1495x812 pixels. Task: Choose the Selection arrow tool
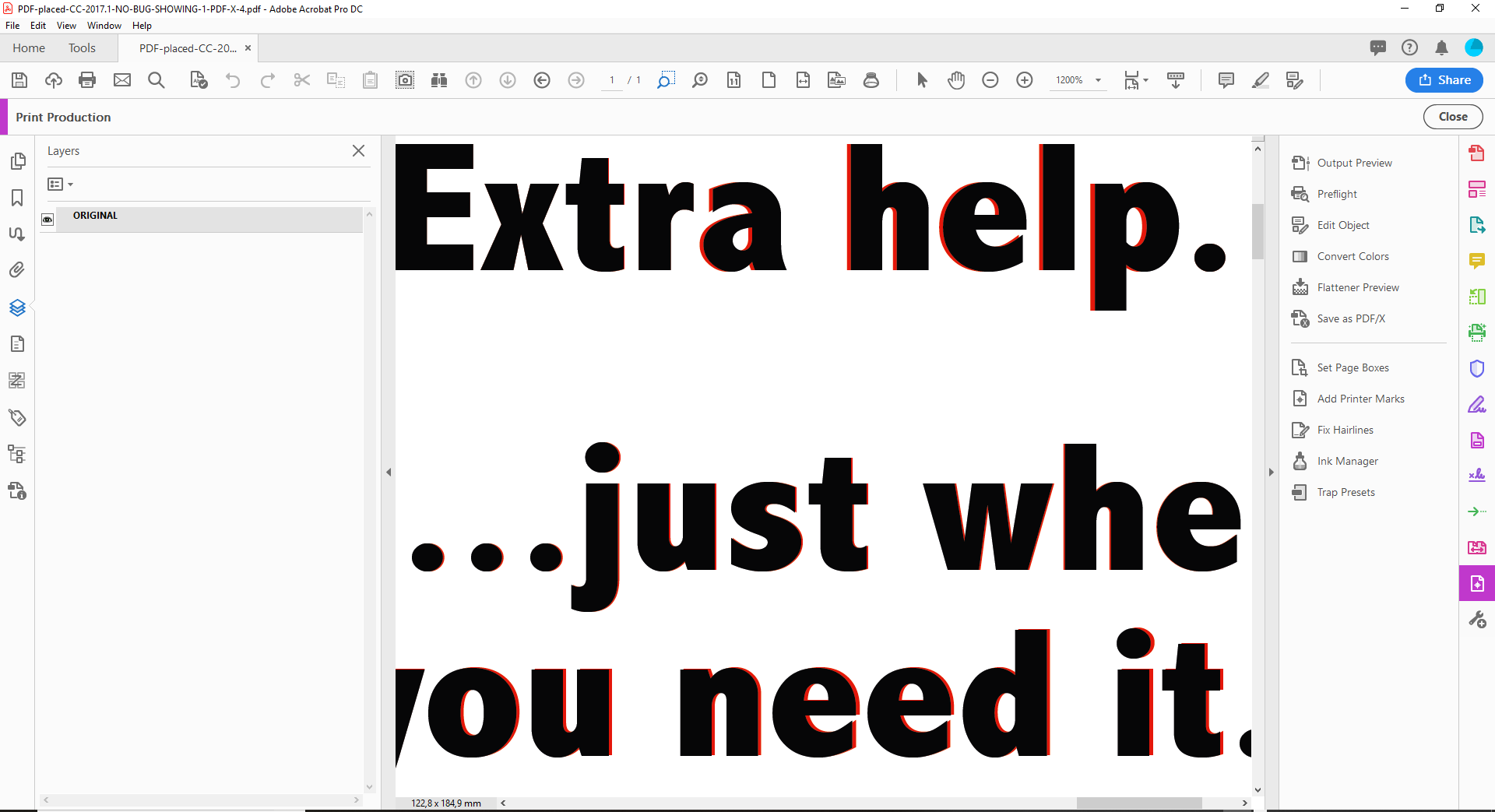[922, 80]
